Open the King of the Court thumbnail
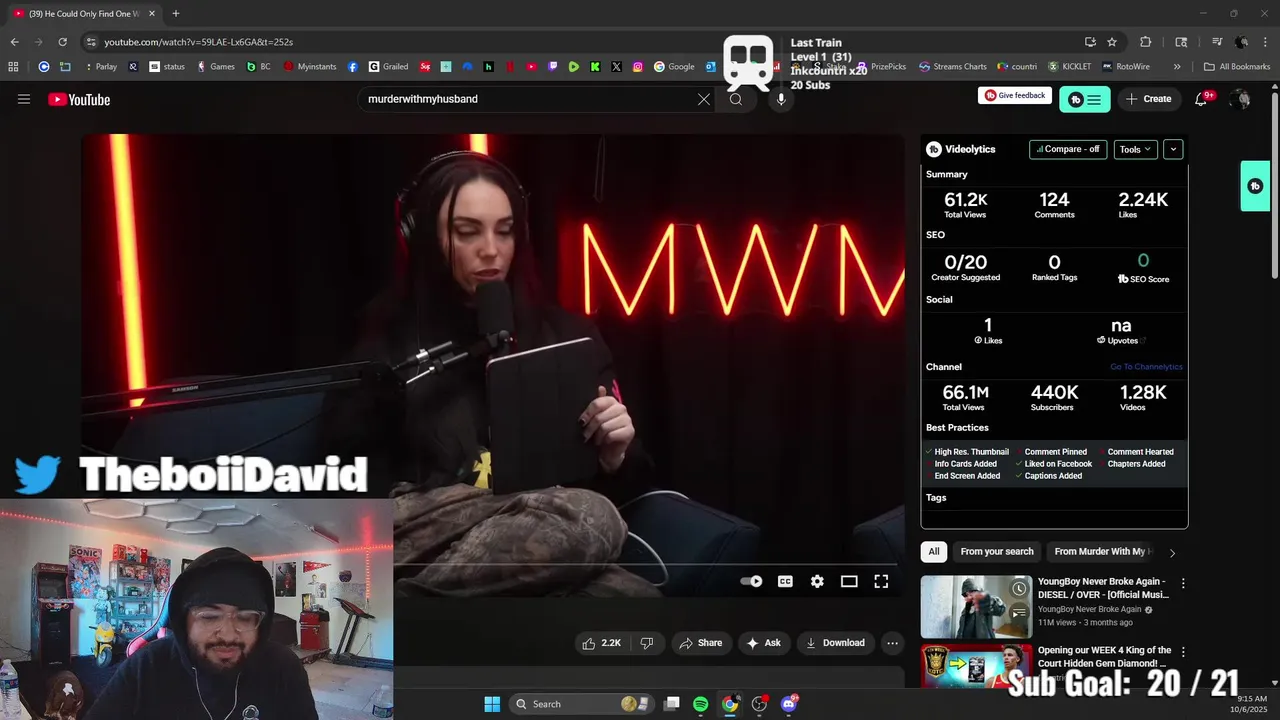Viewport: 1280px width, 720px height. [976, 665]
